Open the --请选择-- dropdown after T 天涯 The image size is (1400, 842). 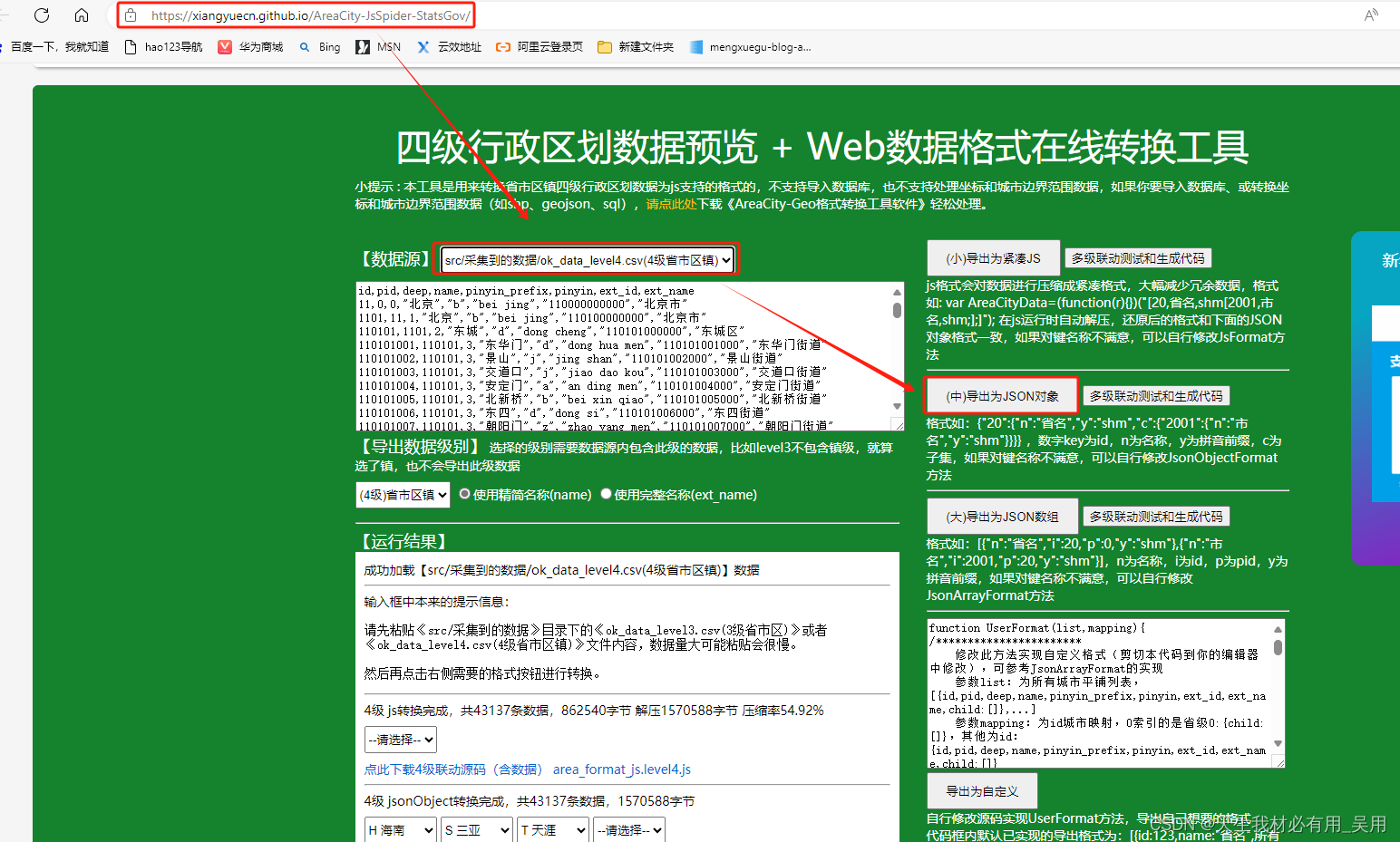[x=629, y=830]
